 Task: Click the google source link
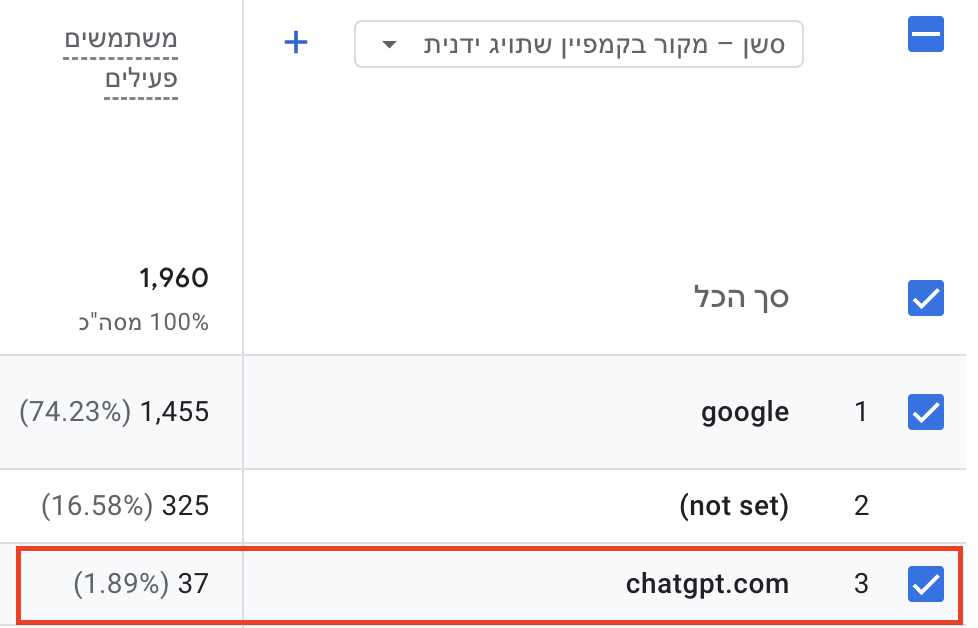tap(744, 412)
